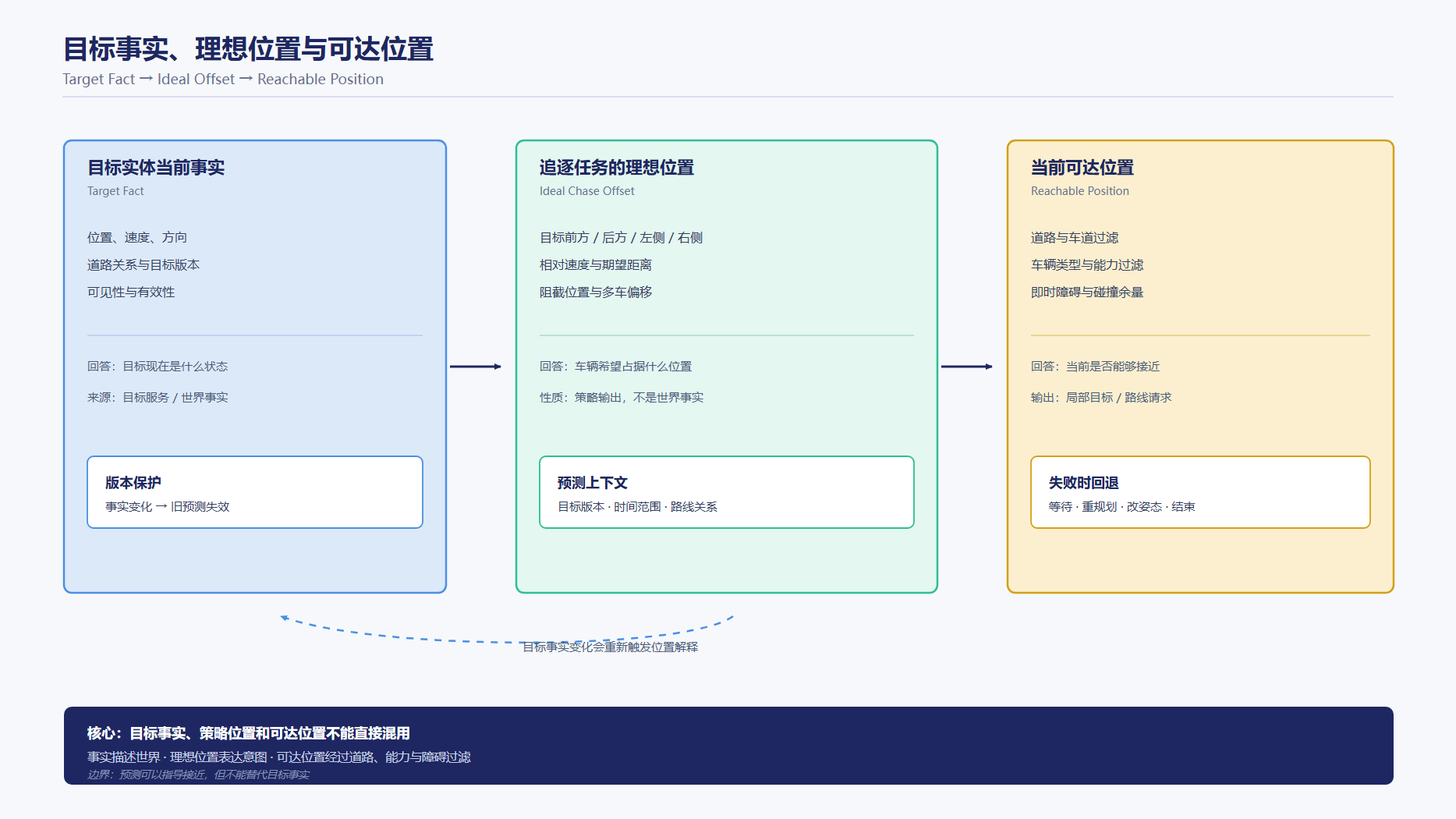Screen dimensions: 1456x819
Task: Click 目标前方 / 后方 / 左侧 / 右侧
Action: pyautogui.click(x=621, y=237)
